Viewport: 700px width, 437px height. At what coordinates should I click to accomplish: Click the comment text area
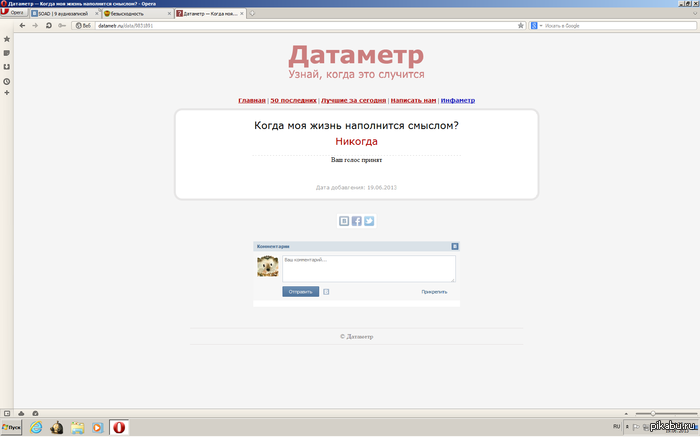[369, 269]
